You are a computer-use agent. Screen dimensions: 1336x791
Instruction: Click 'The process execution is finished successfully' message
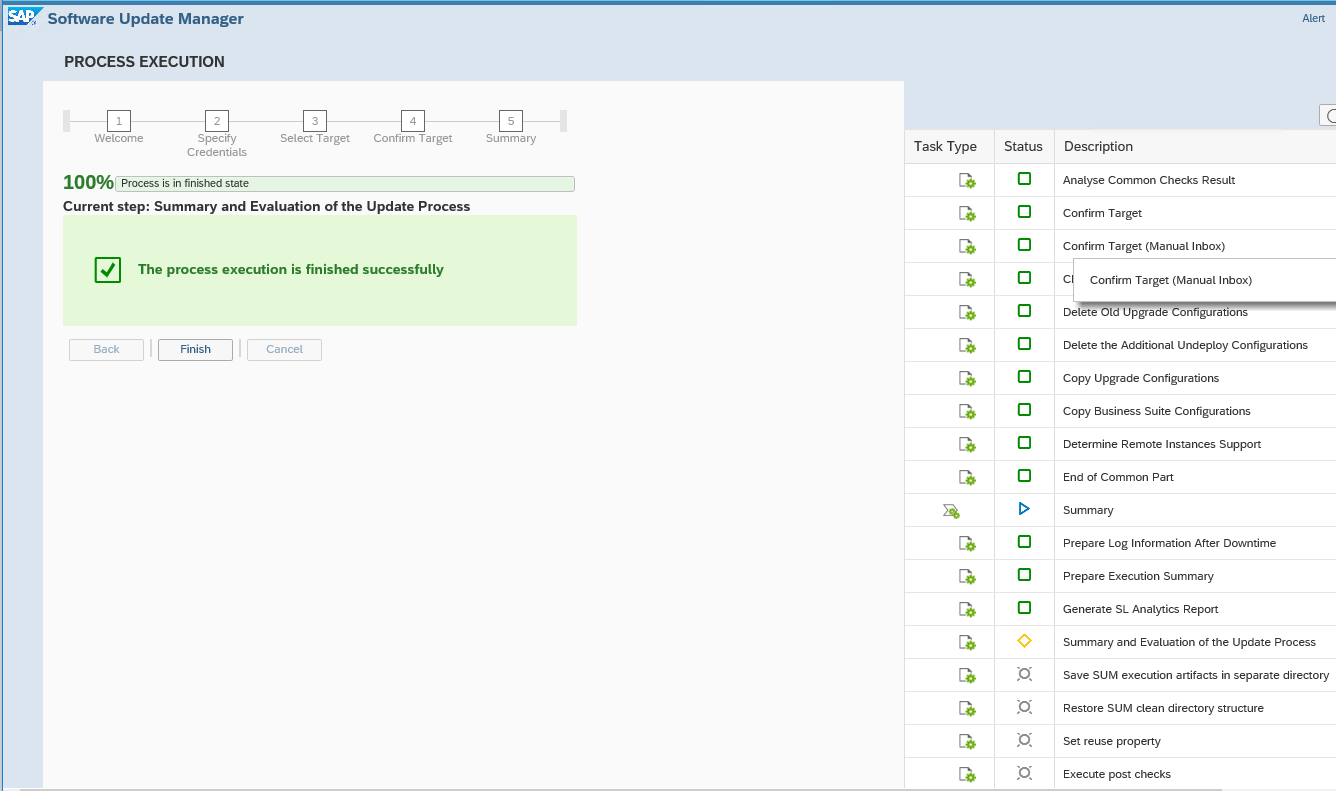291,270
